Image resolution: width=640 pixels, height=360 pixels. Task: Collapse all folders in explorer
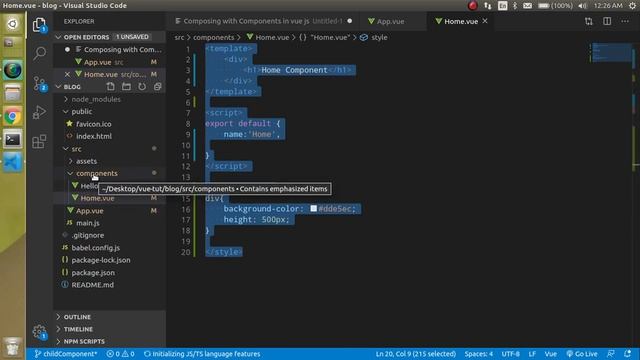pos(158,87)
